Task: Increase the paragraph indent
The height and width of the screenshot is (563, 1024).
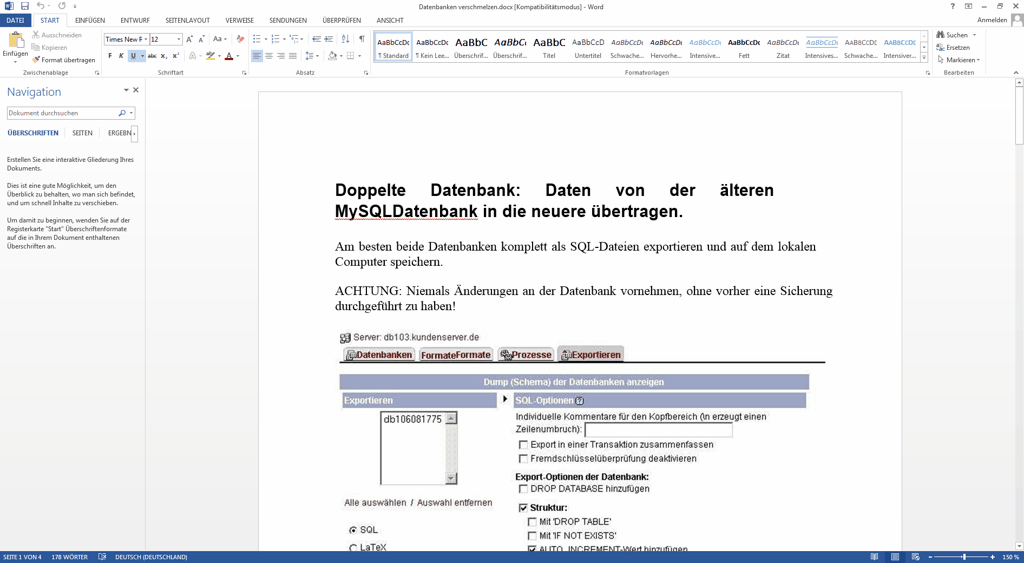Action: pos(329,39)
